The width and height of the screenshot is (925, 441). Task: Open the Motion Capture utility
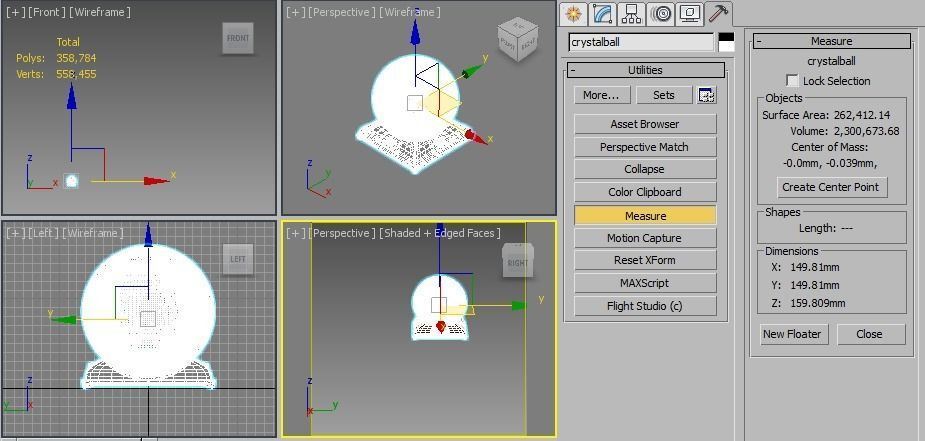click(645, 238)
